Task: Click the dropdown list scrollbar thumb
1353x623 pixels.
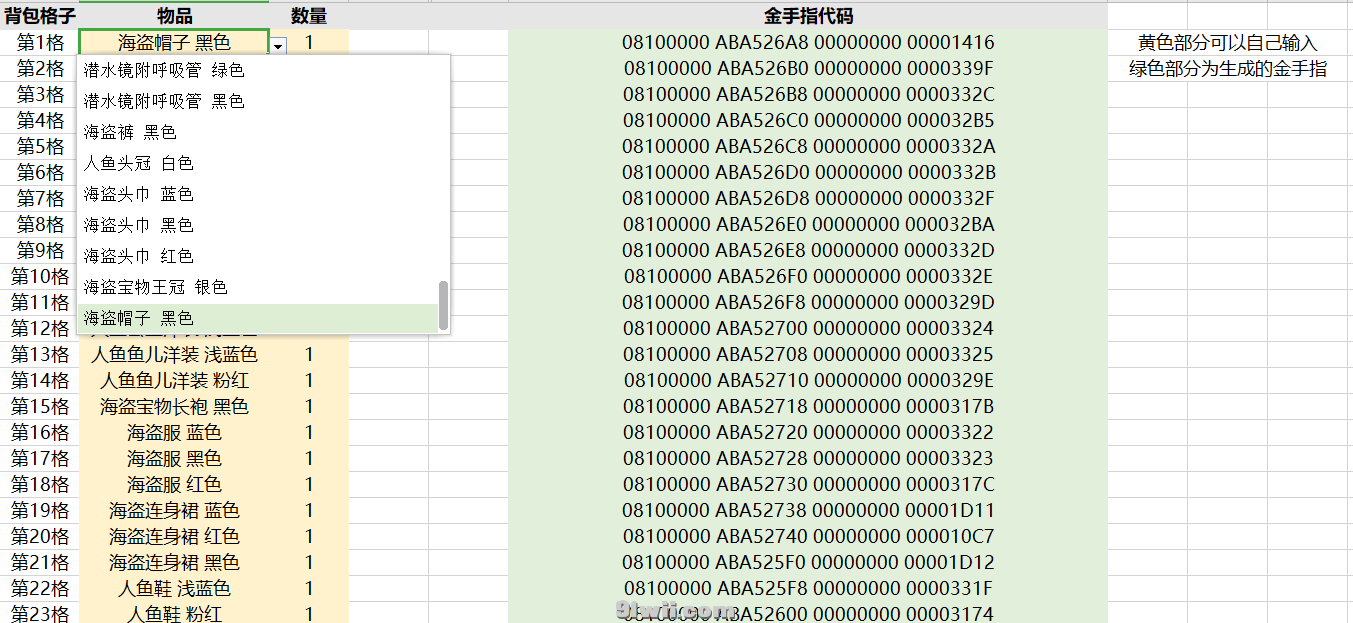Action: coord(444,305)
